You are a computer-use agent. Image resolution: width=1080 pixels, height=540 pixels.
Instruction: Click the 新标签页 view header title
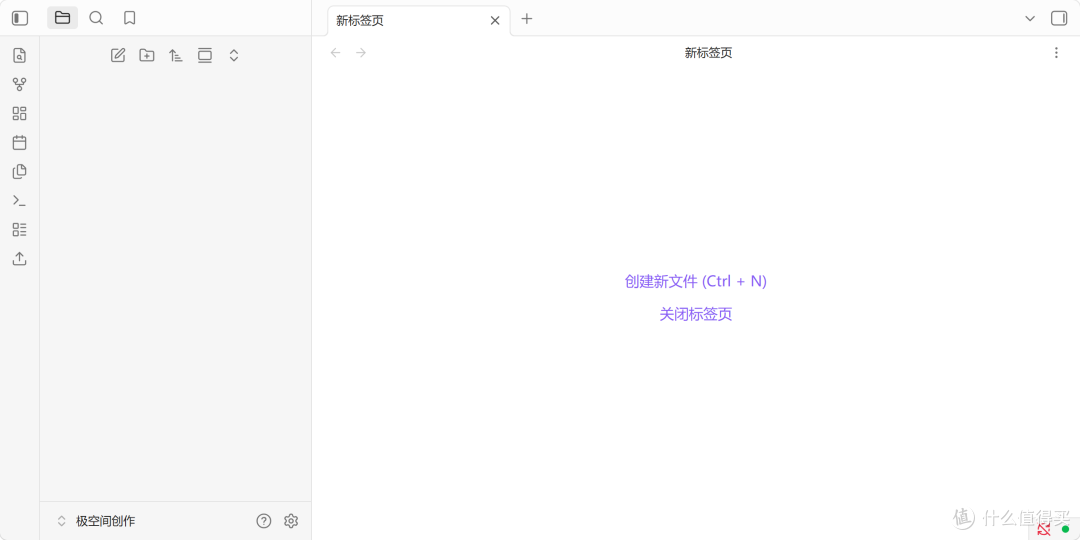point(708,53)
